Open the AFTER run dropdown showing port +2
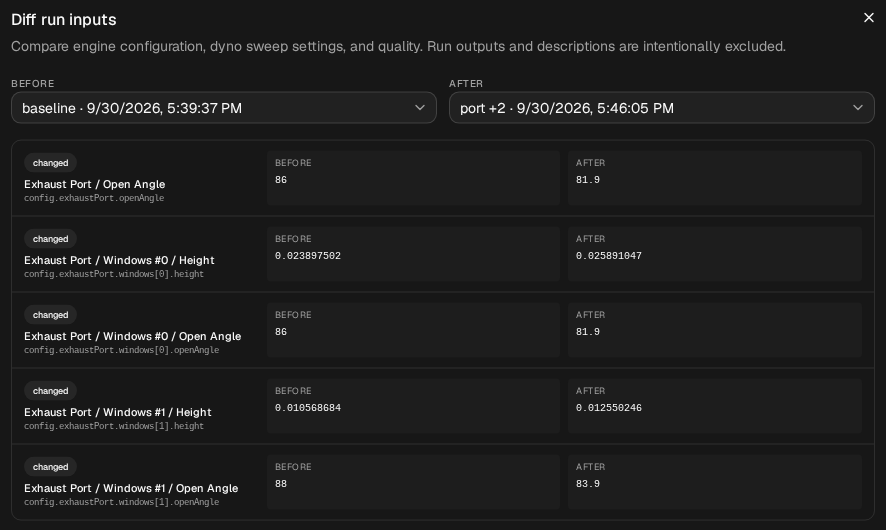Viewport: 886px width, 530px height. [x=662, y=107]
